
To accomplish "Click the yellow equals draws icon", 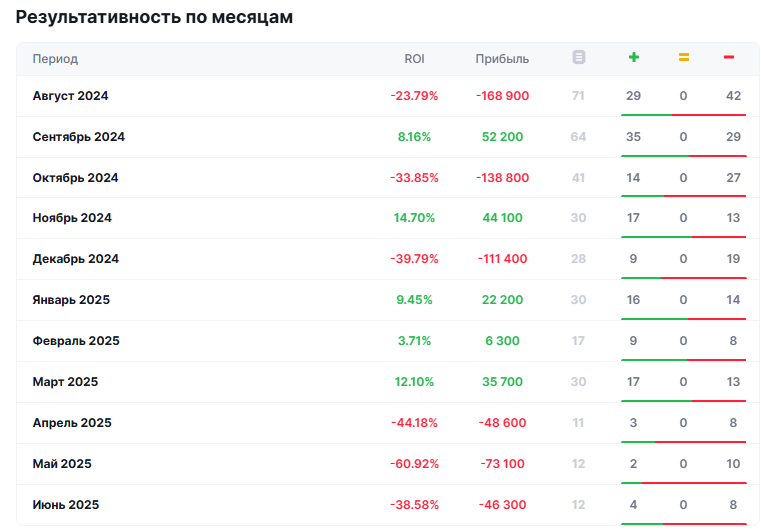I will point(684,58).
